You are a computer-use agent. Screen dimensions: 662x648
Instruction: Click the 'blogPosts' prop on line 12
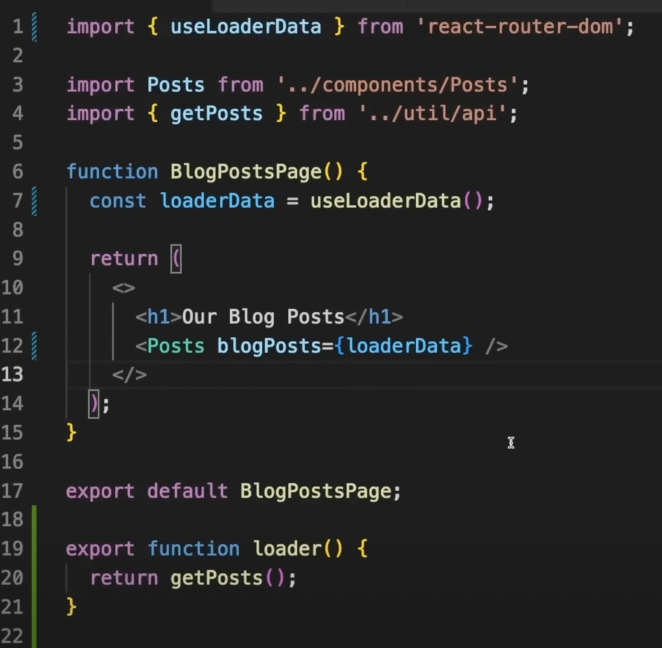coord(269,346)
